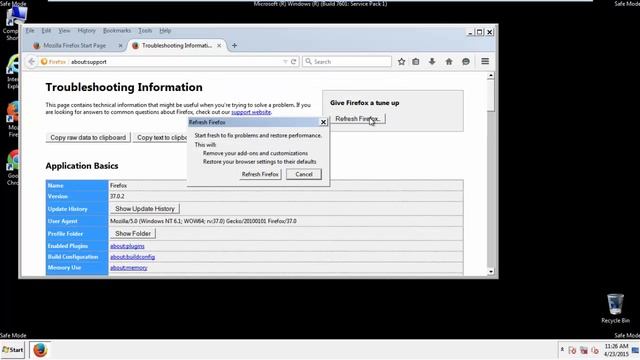Click the page scrollbar down arrow
640x360 pixels.
(x=491, y=271)
